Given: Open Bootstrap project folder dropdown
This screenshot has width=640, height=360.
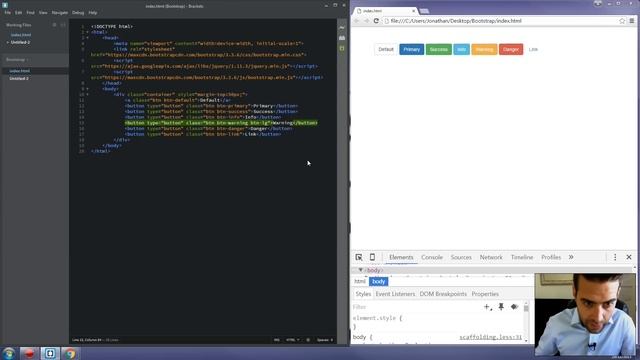Looking at the screenshot, I should [17, 60].
